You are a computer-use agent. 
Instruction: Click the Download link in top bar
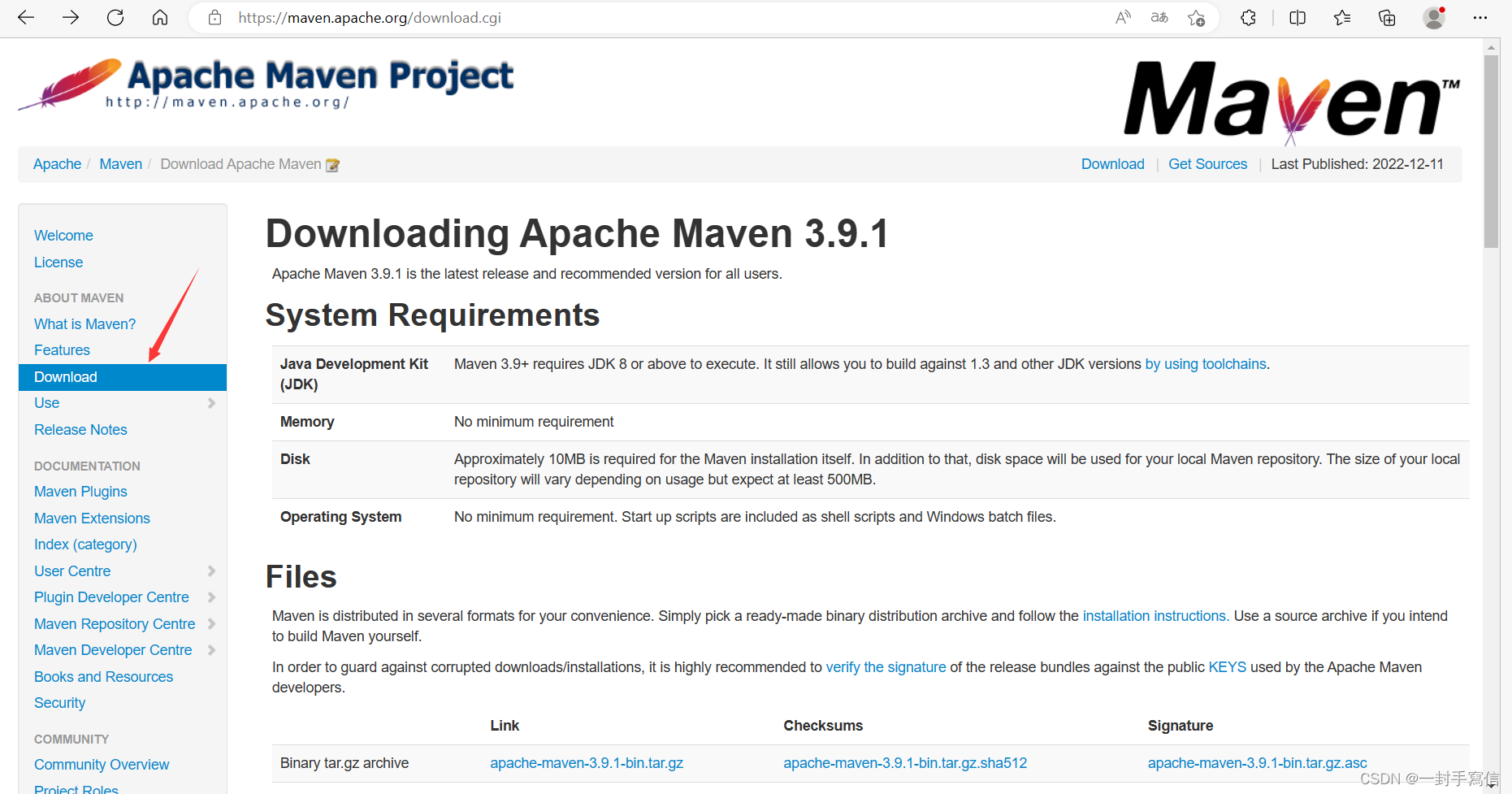(x=1112, y=164)
